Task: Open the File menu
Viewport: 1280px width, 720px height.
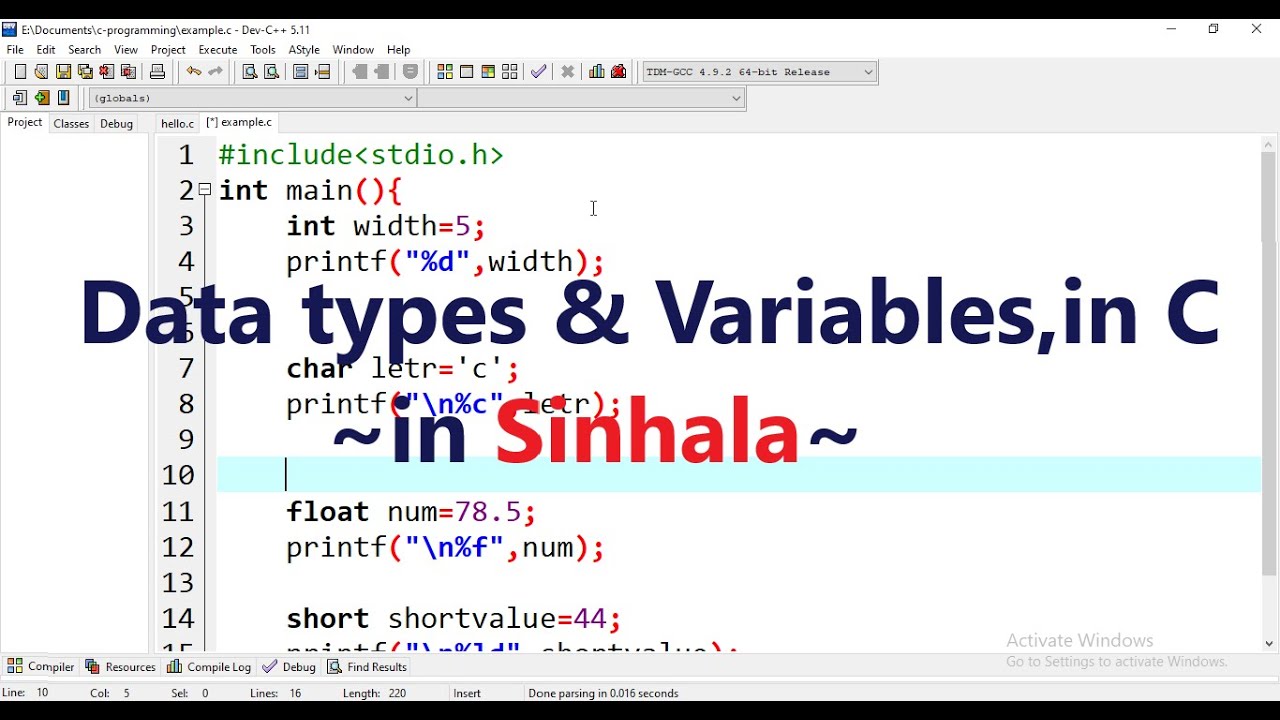Action: point(15,49)
